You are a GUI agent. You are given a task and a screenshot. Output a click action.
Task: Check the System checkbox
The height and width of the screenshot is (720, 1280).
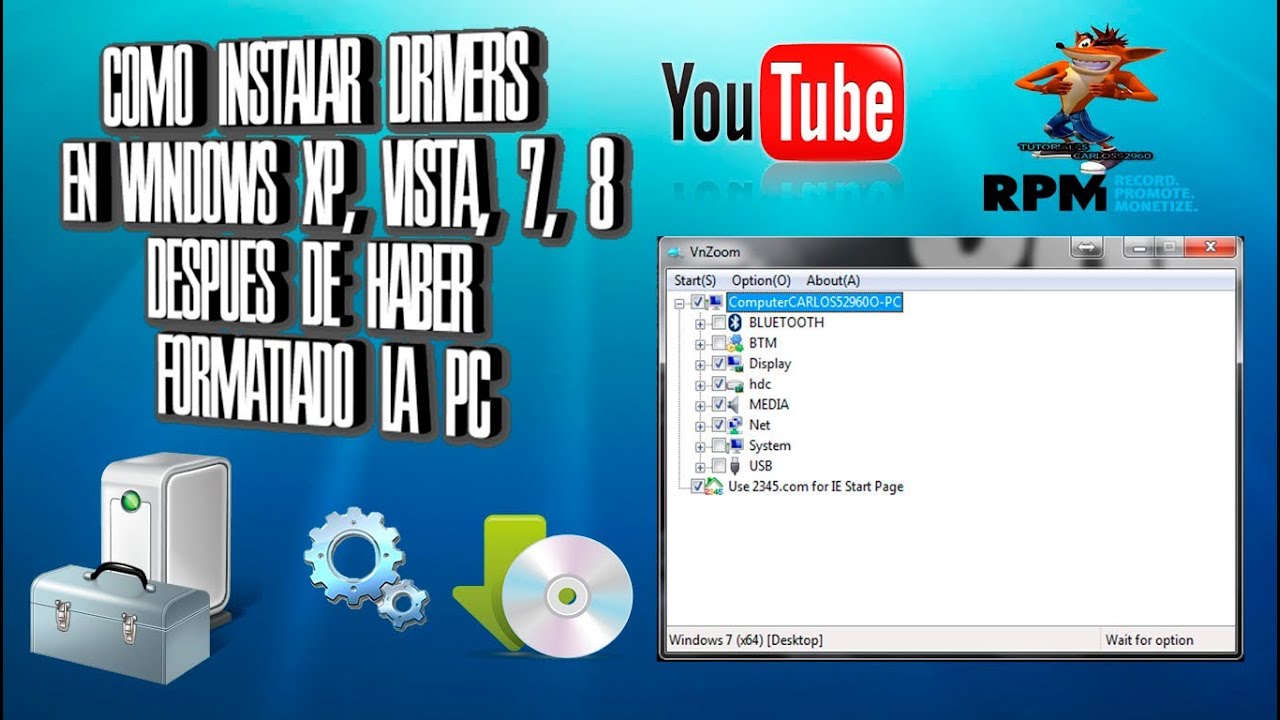(x=718, y=445)
